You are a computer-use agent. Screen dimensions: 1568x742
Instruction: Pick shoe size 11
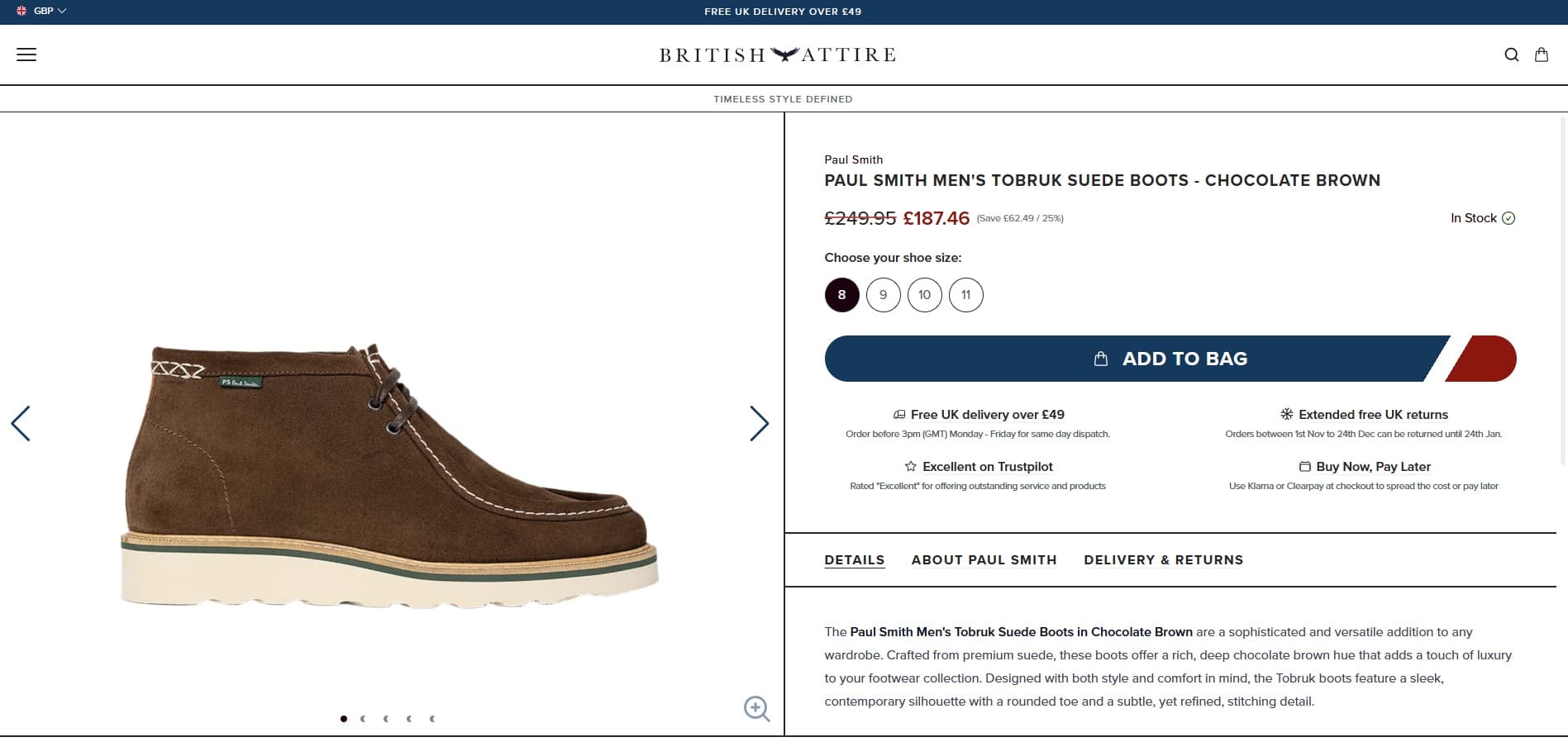tap(965, 295)
